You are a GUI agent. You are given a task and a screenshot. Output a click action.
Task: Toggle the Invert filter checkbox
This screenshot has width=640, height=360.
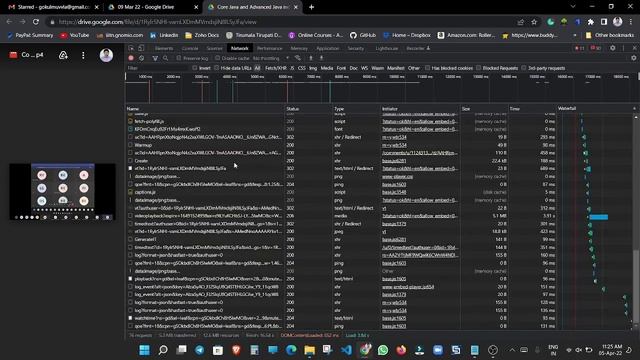(x=195, y=68)
